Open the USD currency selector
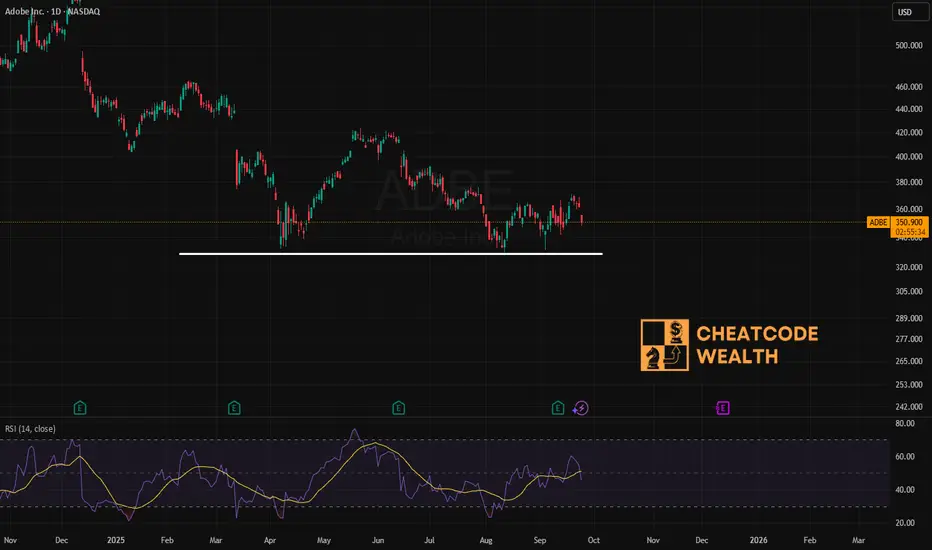This screenshot has height=550, width=932. (909, 12)
